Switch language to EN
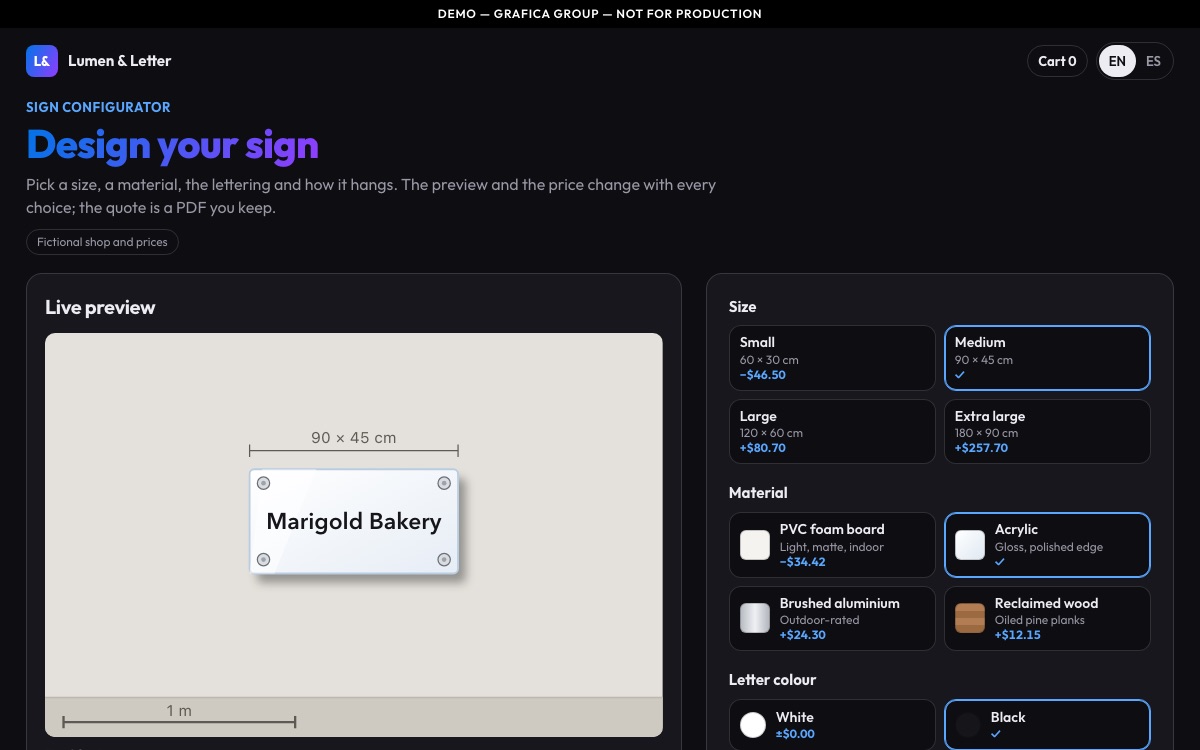The image size is (1200, 750). 1117,61
